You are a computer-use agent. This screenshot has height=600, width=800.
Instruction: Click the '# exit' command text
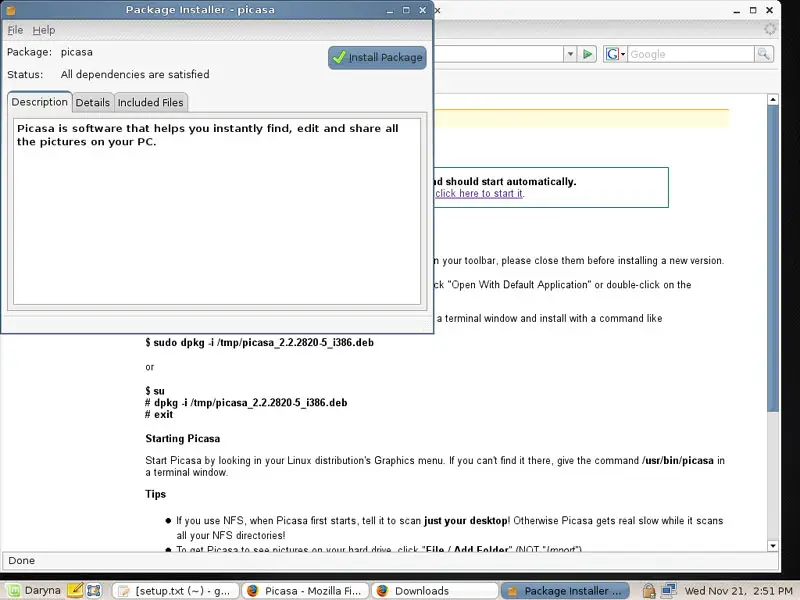[x=159, y=414]
